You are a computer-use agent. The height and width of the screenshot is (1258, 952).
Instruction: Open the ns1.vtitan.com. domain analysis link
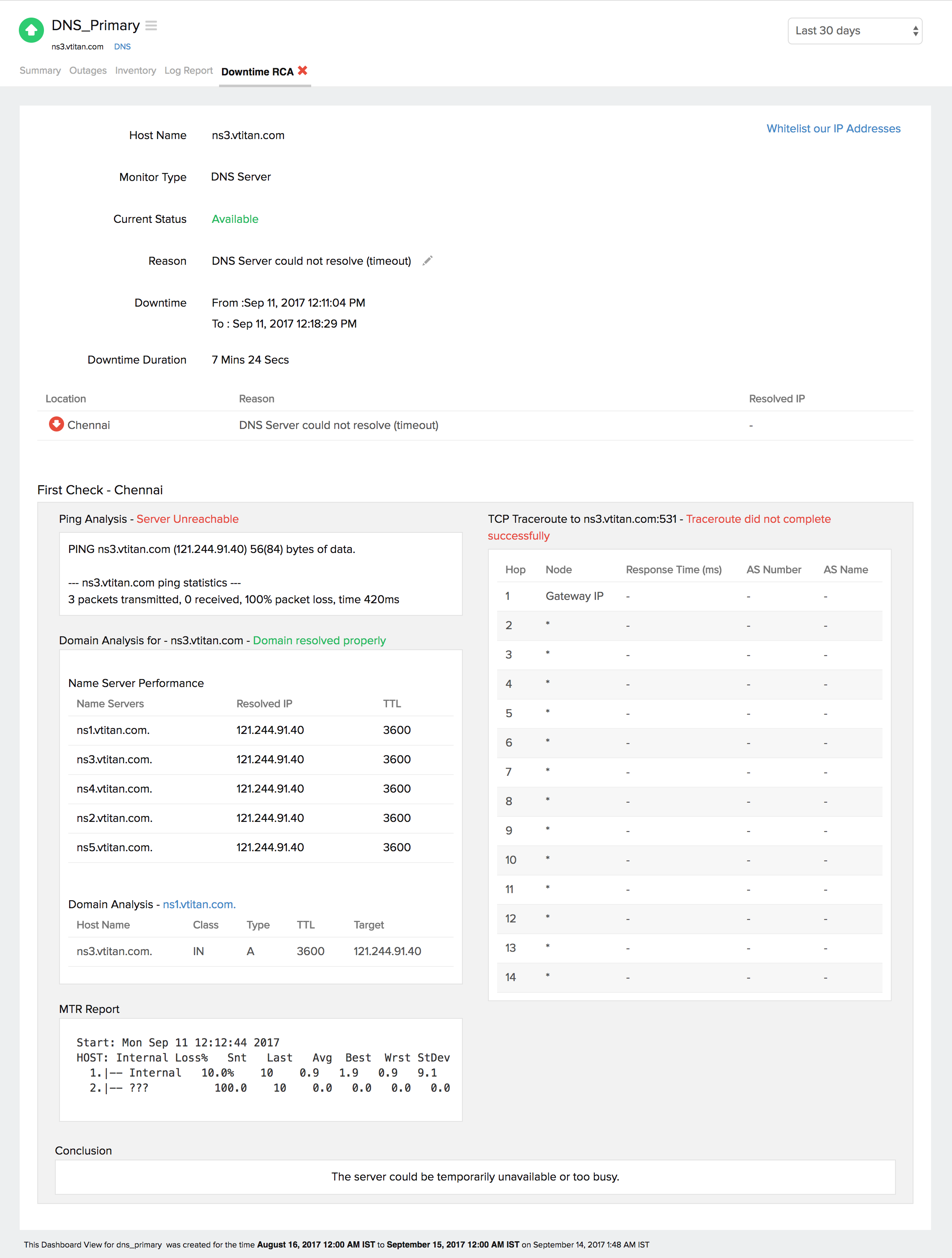199,904
